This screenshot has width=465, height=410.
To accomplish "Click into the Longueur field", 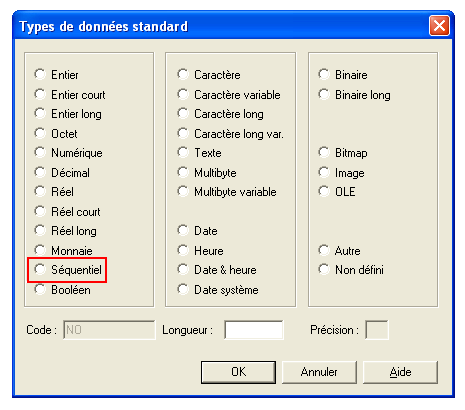I will (x=254, y=330).
